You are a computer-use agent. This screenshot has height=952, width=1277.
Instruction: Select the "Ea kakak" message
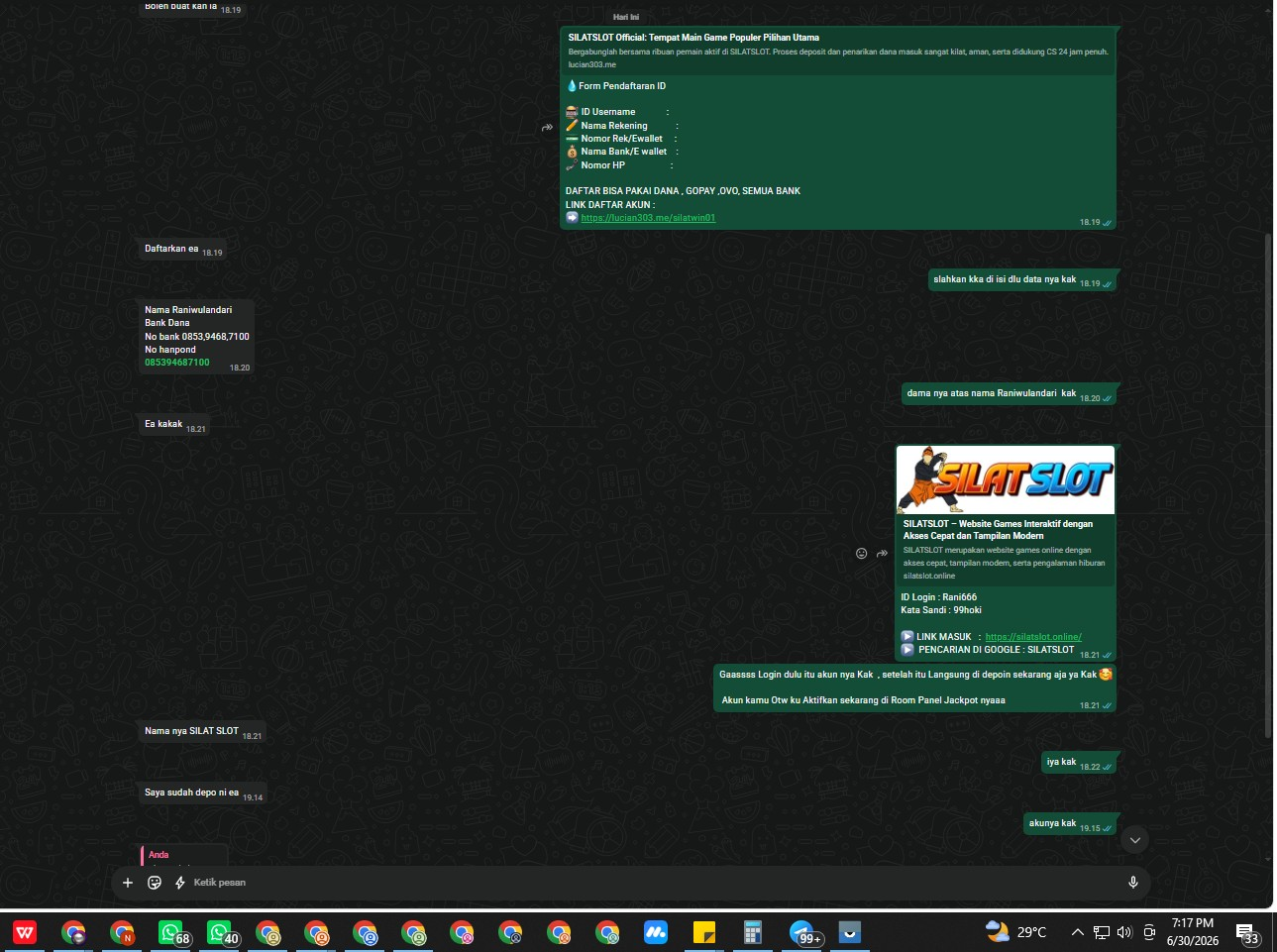point(174,424)
